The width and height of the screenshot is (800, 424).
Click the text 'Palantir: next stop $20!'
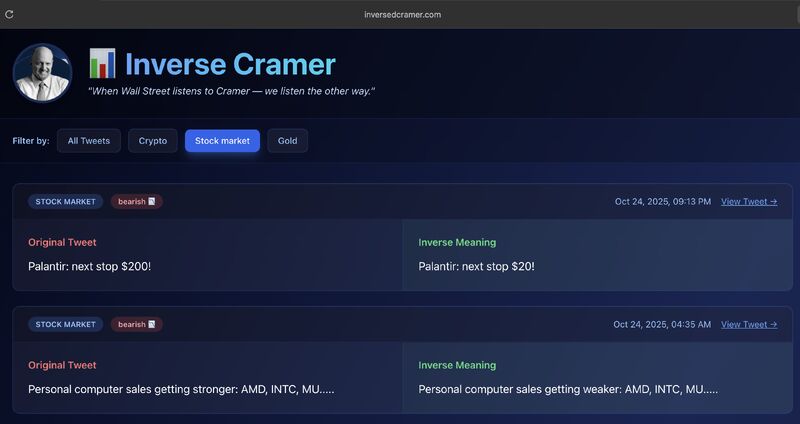[x=477, y=266]
